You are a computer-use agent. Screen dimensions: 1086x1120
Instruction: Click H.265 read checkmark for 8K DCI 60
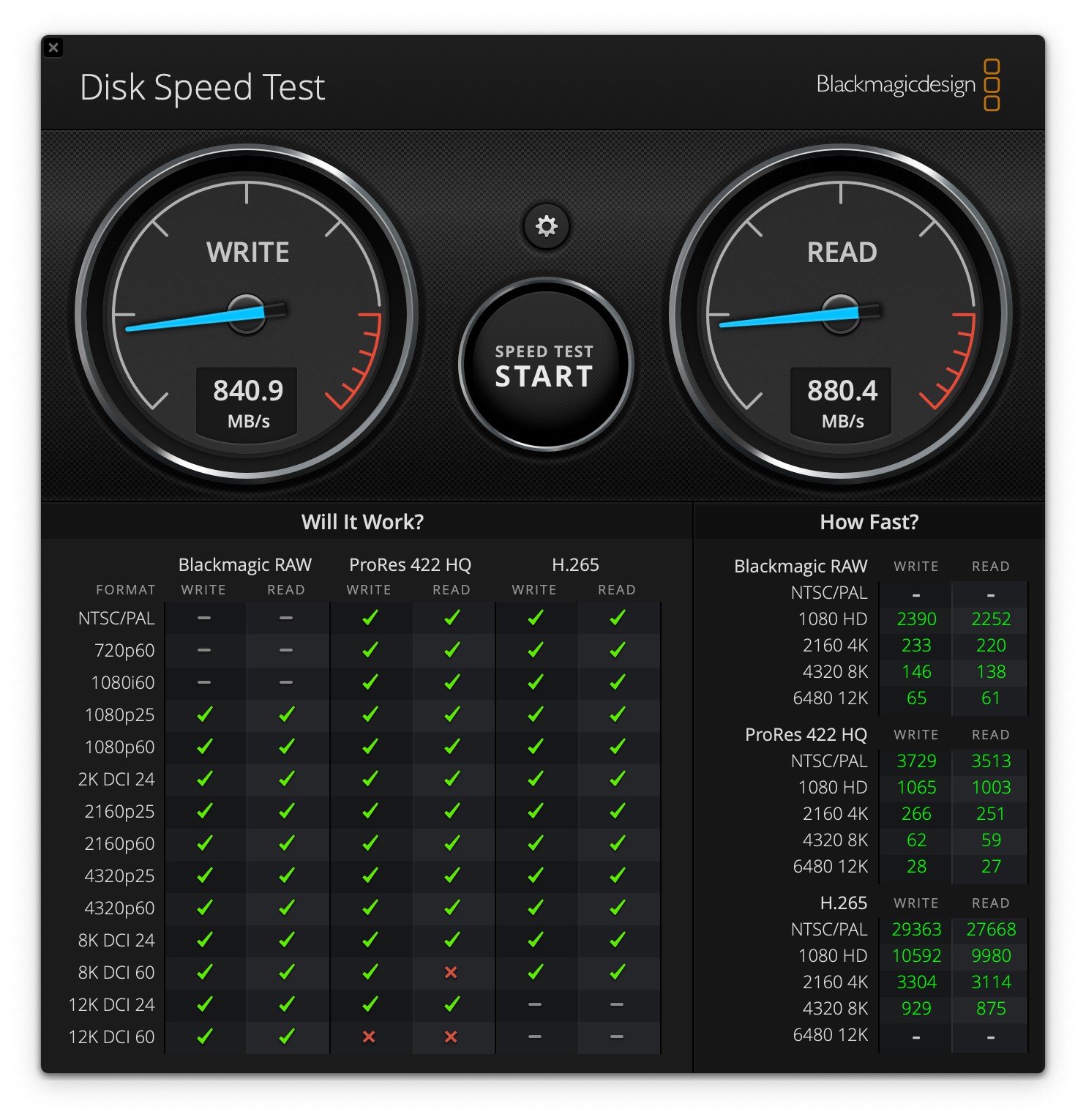(x=618, y=971)
